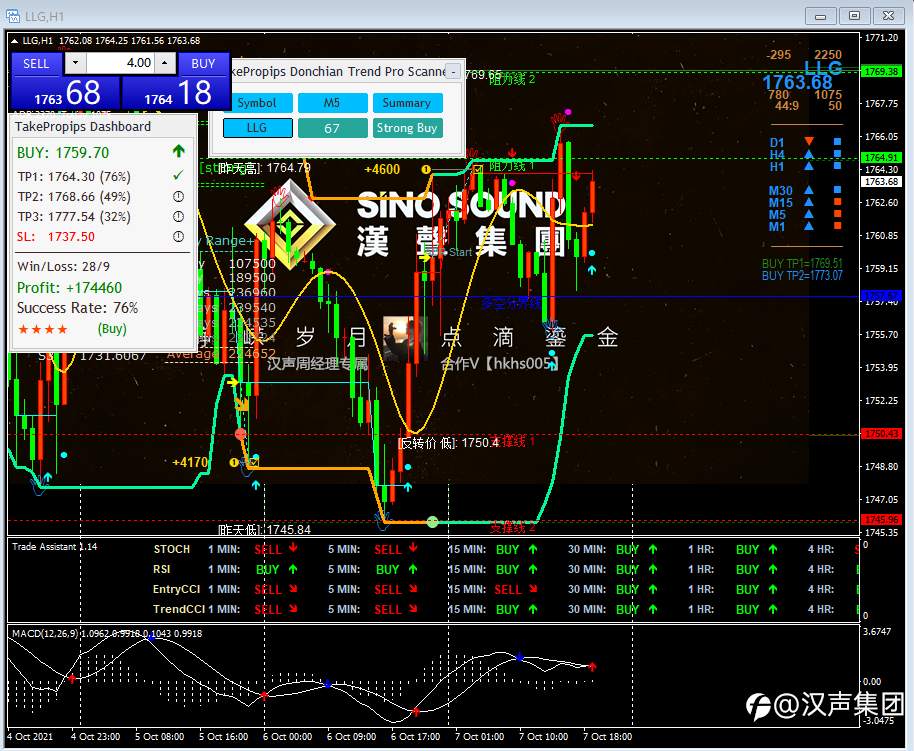This screenshot has height=751, width=914.
Task: Click the TakePropips Dashboard title
Action: click(83, 127)
